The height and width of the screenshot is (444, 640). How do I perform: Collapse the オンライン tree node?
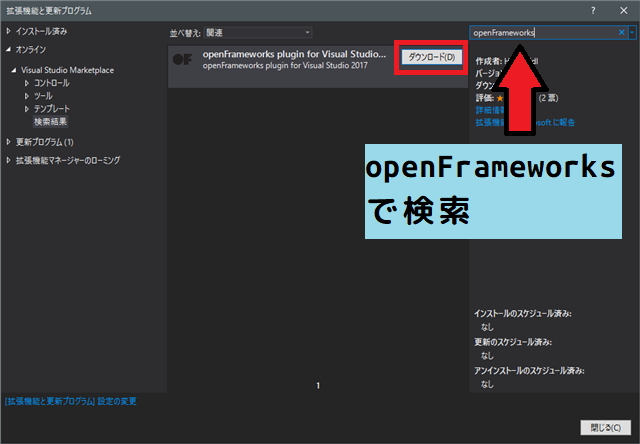8,49
